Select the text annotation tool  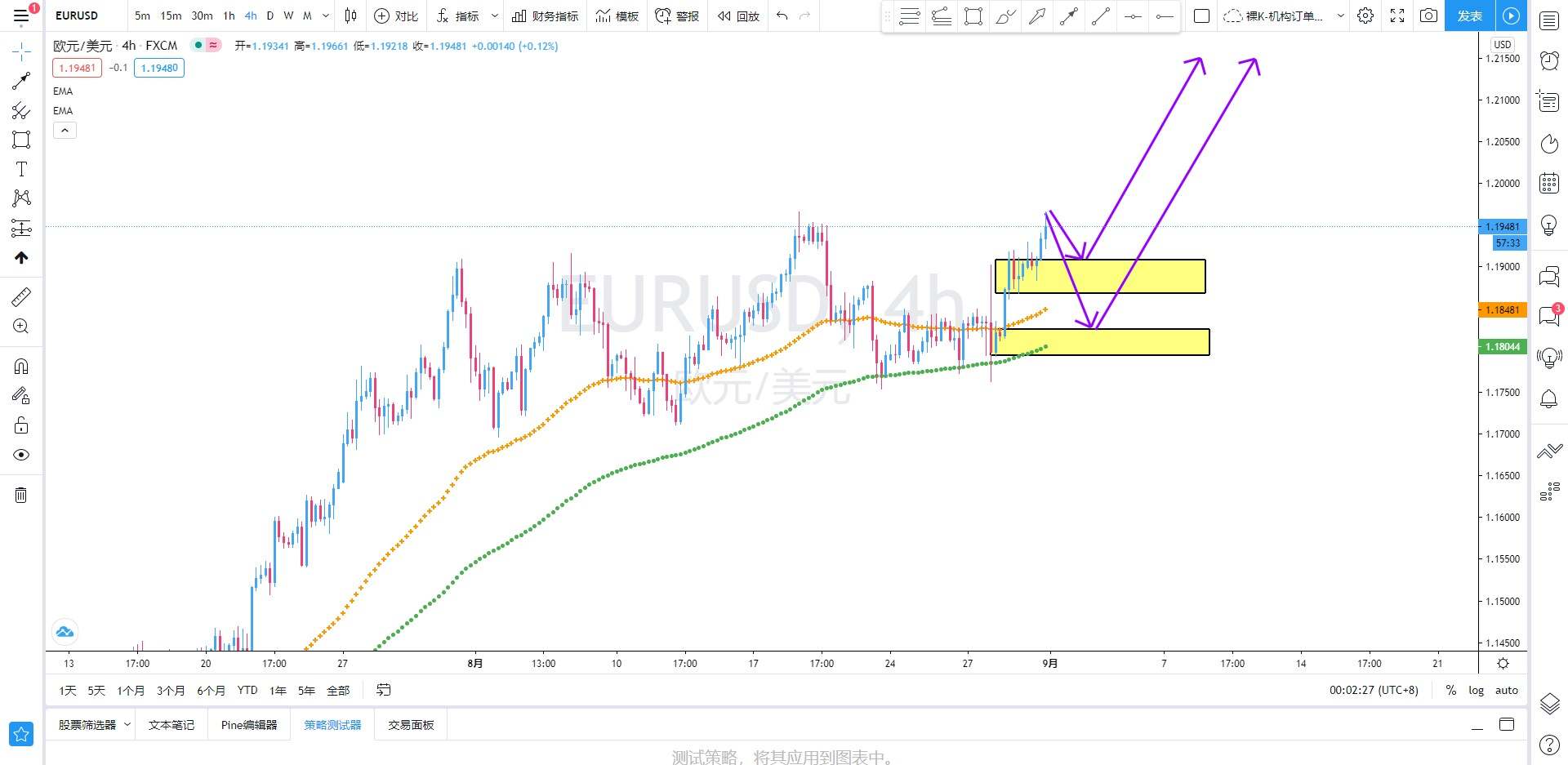[x=21, y=169]
